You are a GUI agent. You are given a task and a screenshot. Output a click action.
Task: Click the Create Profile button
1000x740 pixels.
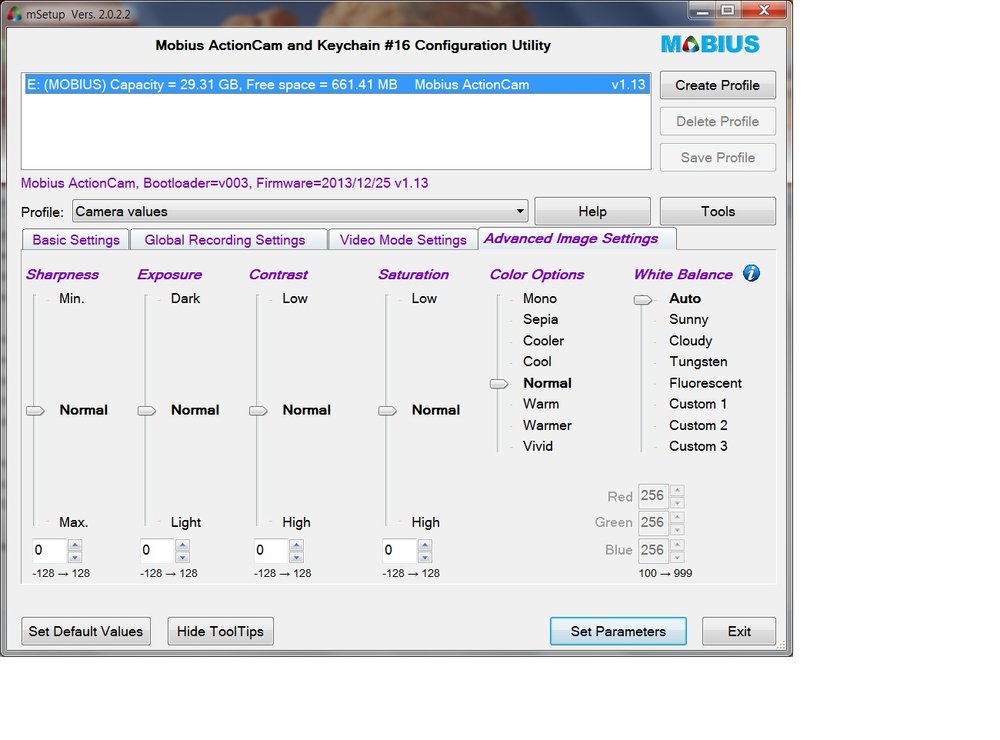coord(717,85)
